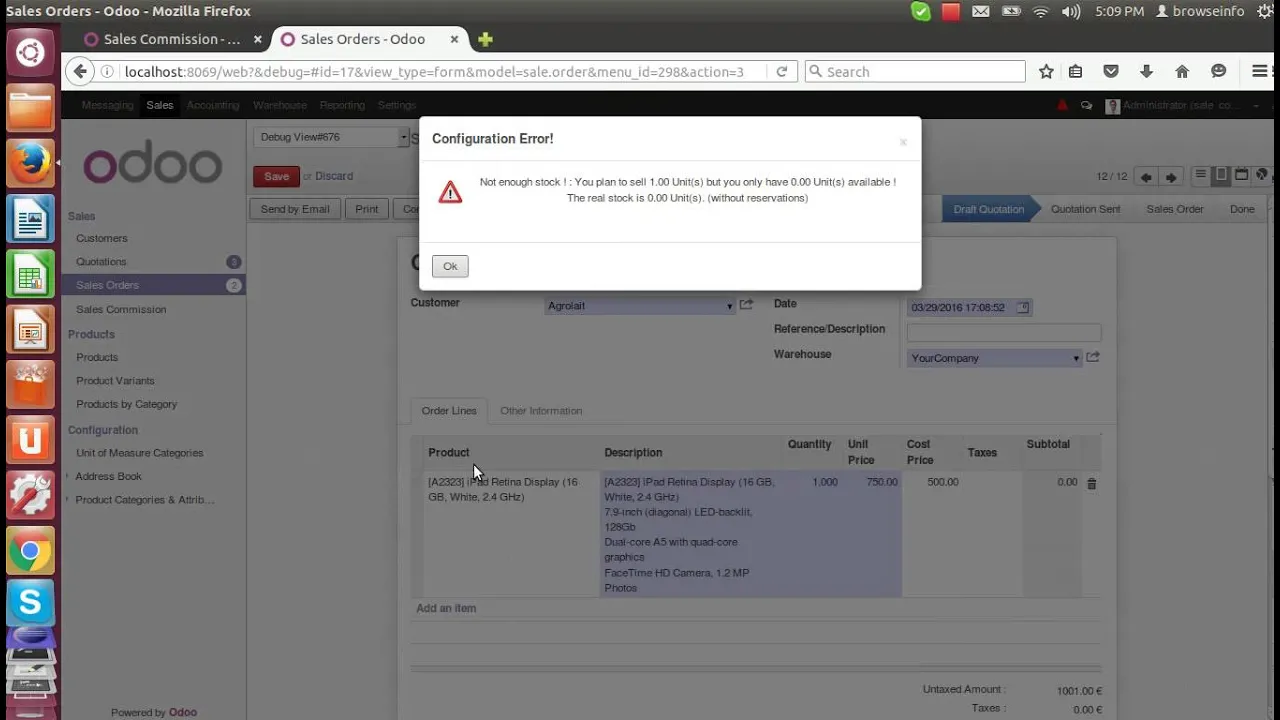Click the red warning triangle in the dialog
The width and height of the screenshot is (1280, 720).
(x=450, y=192)
